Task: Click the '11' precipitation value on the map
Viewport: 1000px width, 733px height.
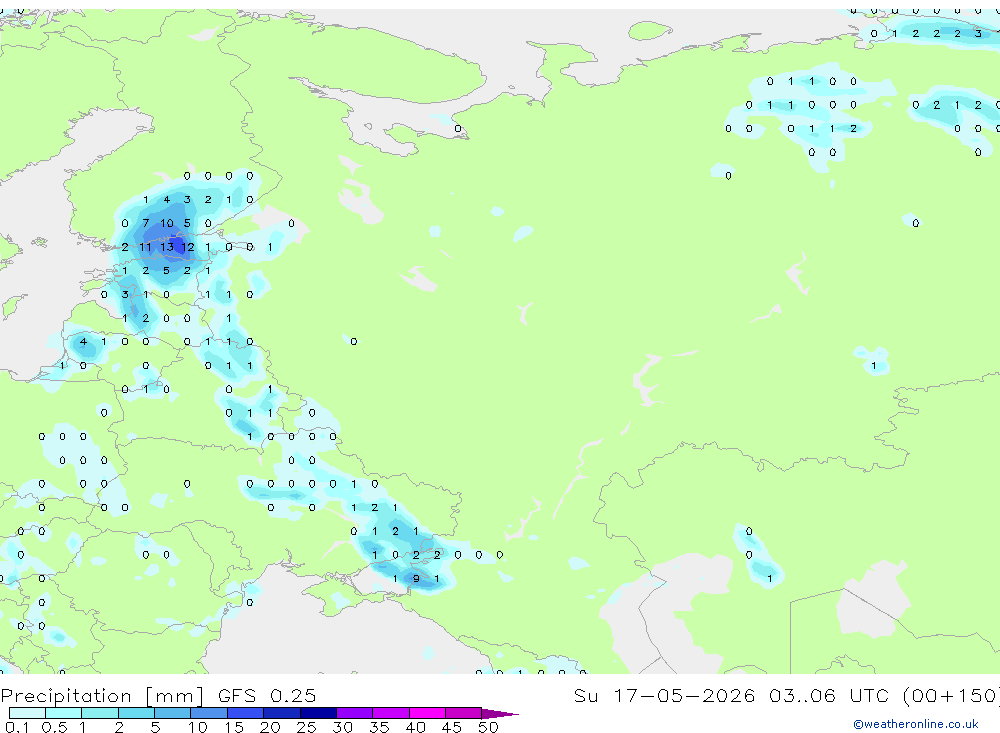Action: pyautogui.click(x=145, y=247)
